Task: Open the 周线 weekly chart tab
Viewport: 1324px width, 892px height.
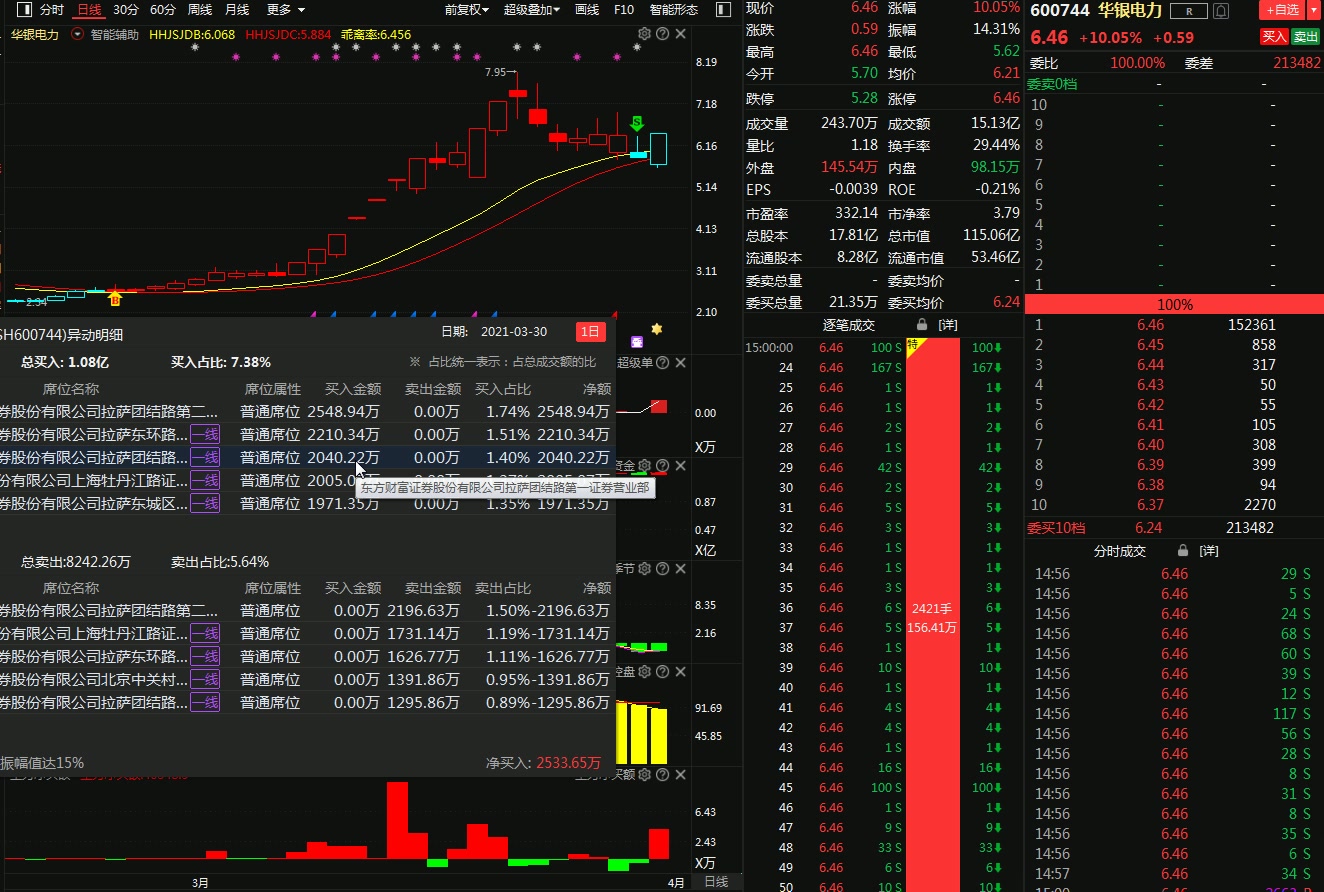Action: pos(200,10)
